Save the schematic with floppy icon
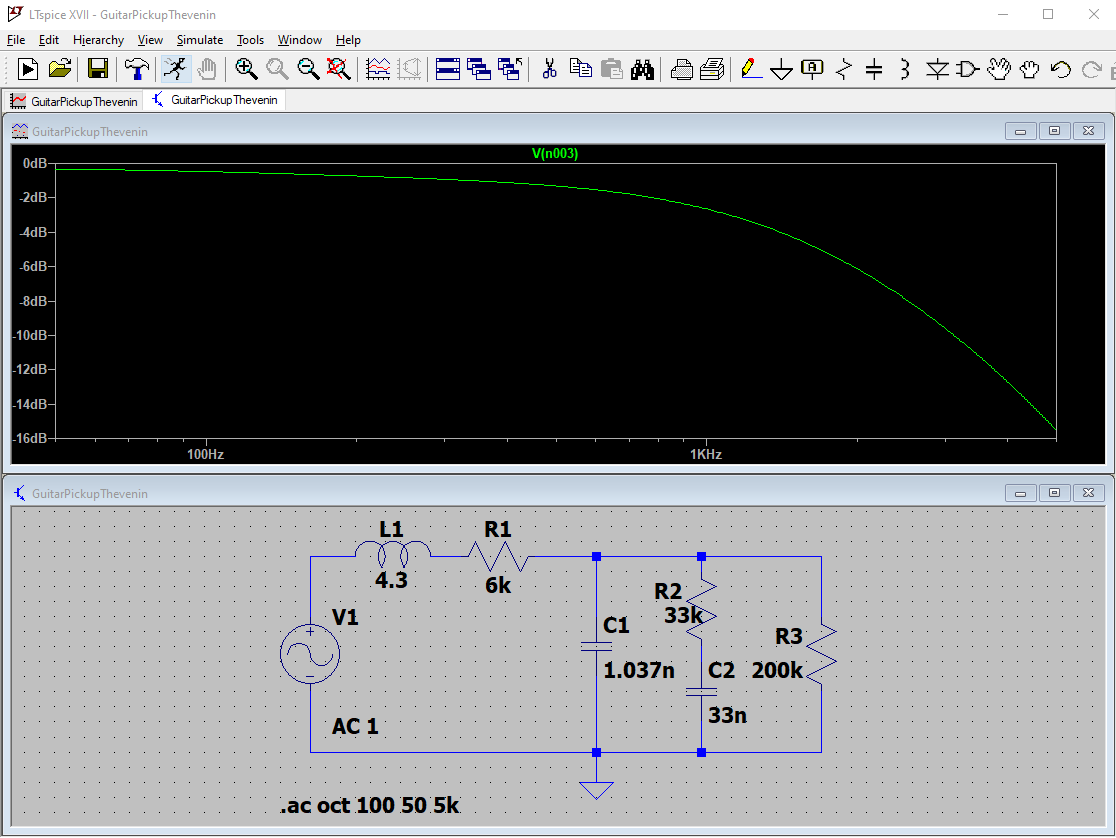 coord(98,69)
